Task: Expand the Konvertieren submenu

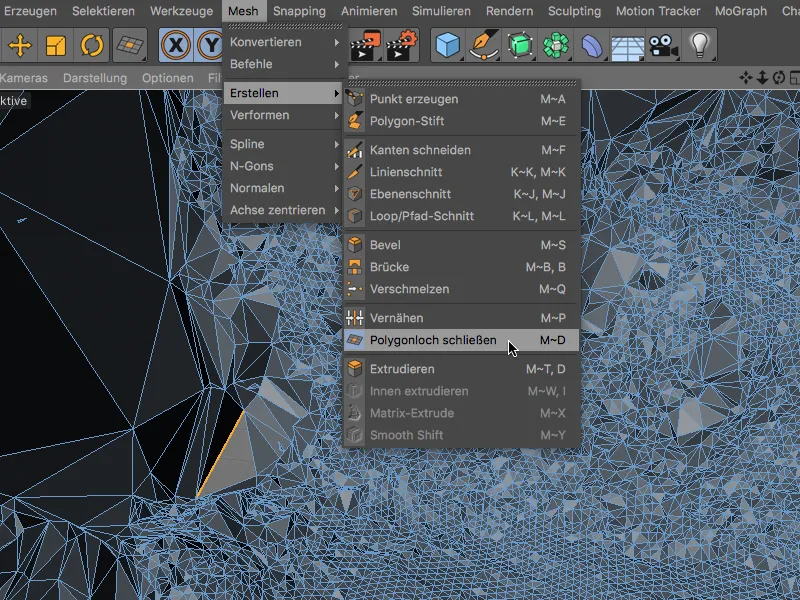Action: pos(283,42)
